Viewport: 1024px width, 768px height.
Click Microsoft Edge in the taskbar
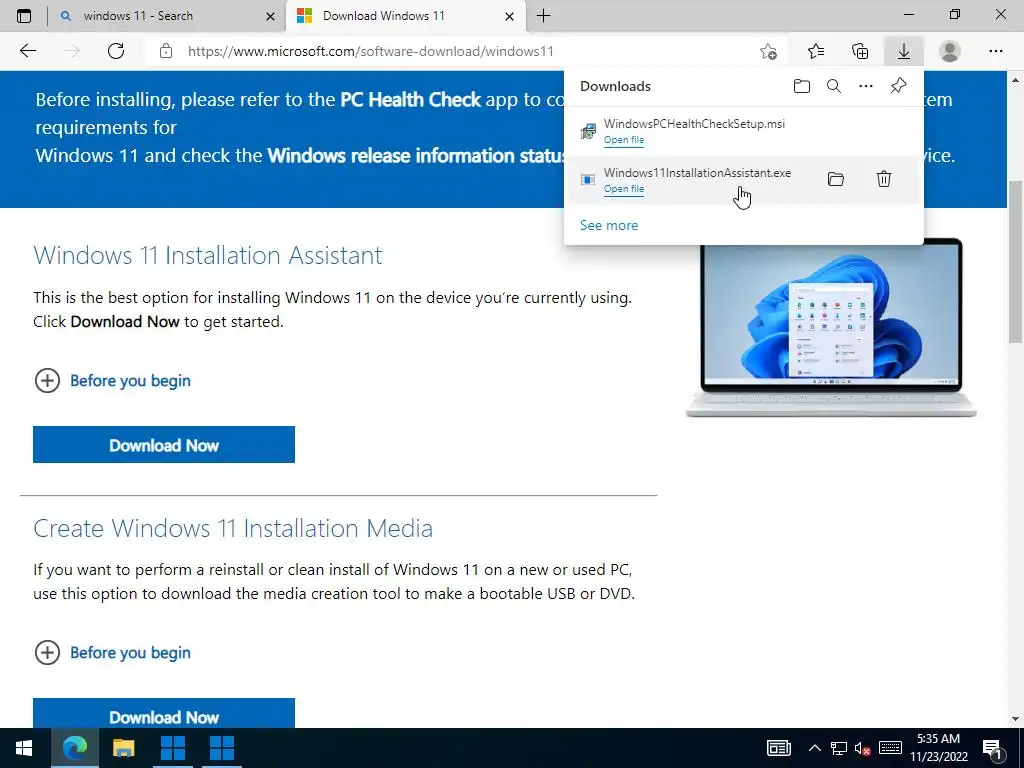point(74,748)
